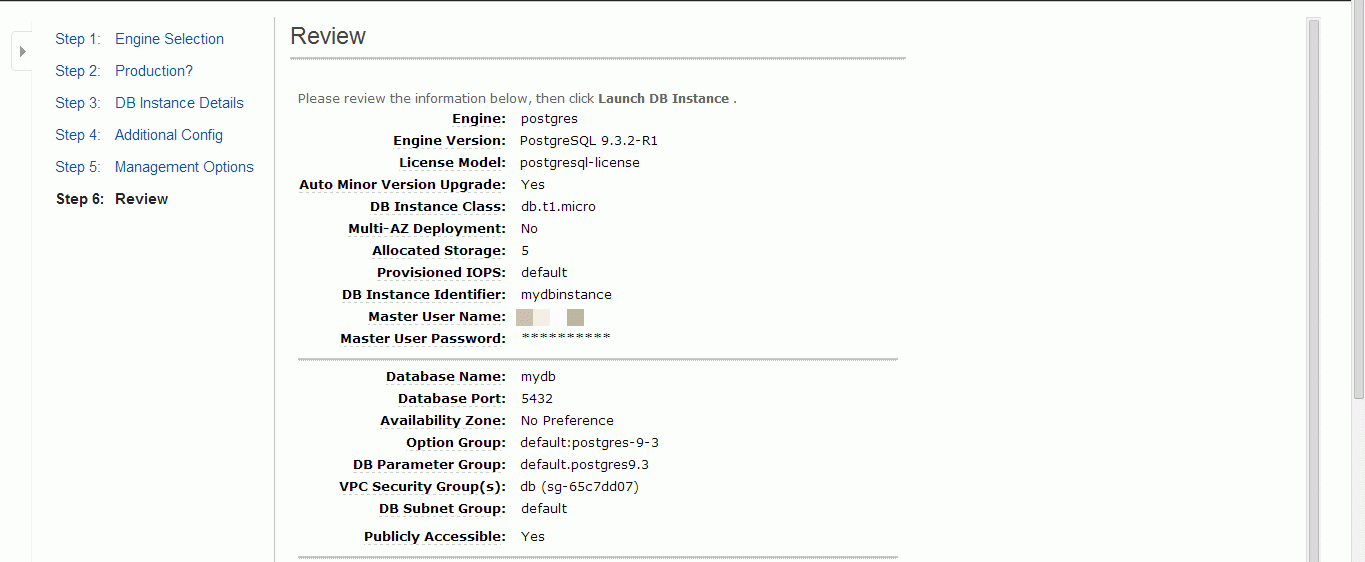The image size is (1365, 562).
Task: Click the sg-65c7dd07 security group value
Action: (x=580, y=487)
